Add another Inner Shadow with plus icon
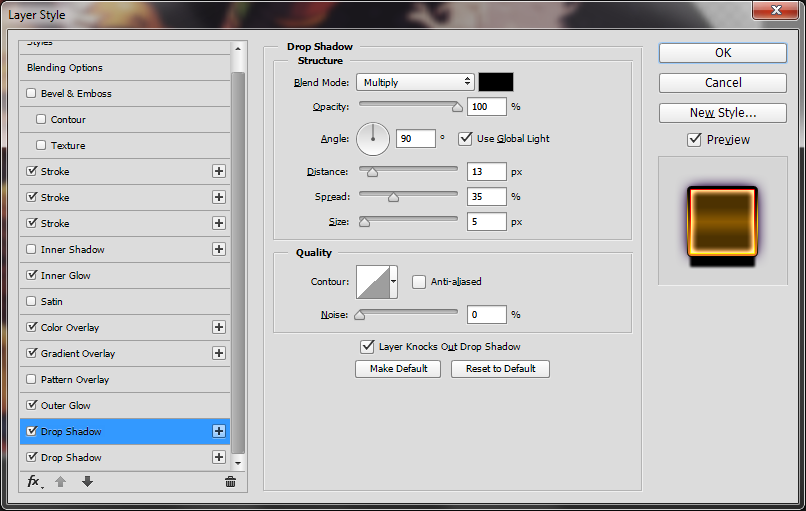The image size is (806, 511). [x=219, y=249]
